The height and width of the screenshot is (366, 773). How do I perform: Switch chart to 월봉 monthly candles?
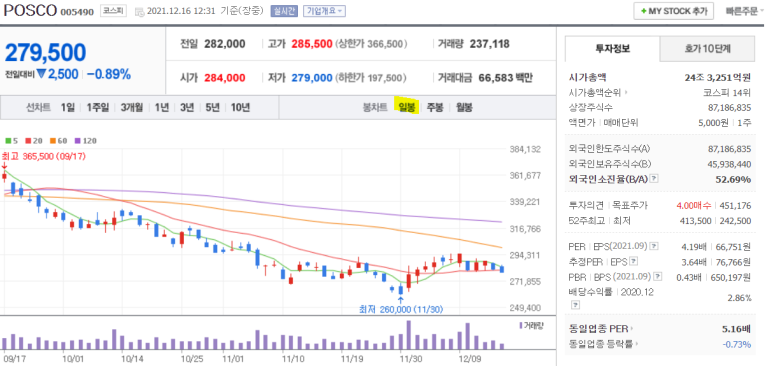pos(464,107)
